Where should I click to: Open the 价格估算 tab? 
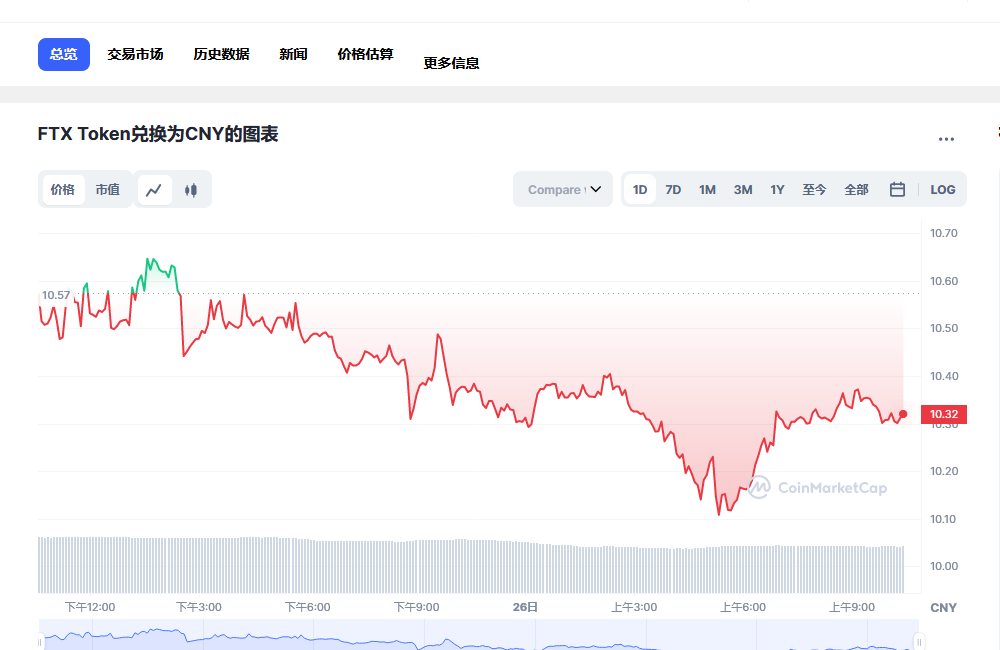[365, 54]
